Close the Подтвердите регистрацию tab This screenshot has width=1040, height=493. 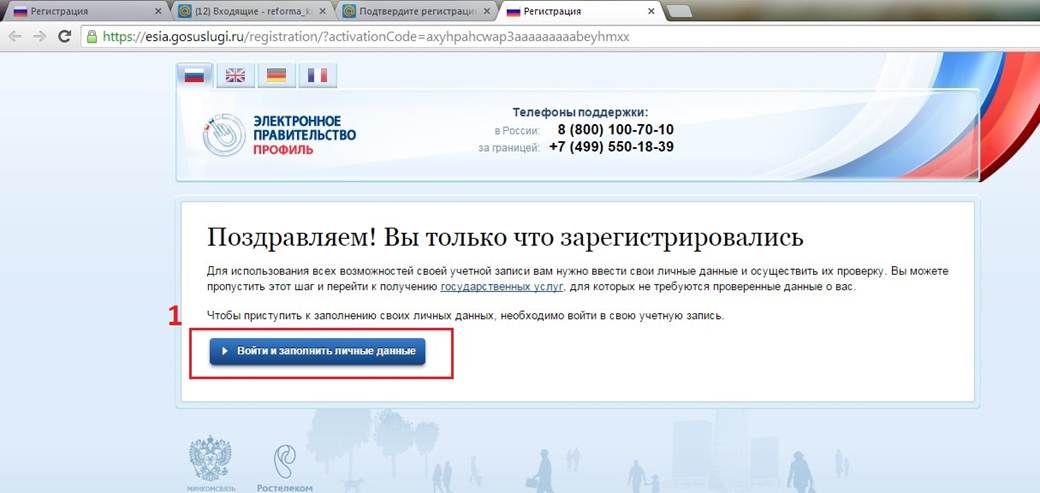coord(486,11)
